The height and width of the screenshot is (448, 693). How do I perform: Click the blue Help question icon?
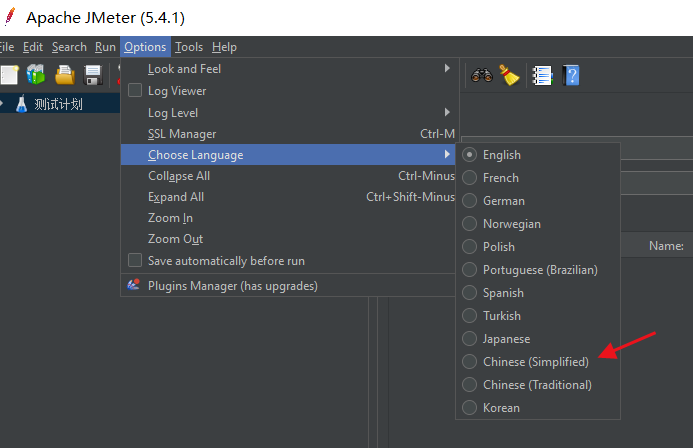pos(571,76)
